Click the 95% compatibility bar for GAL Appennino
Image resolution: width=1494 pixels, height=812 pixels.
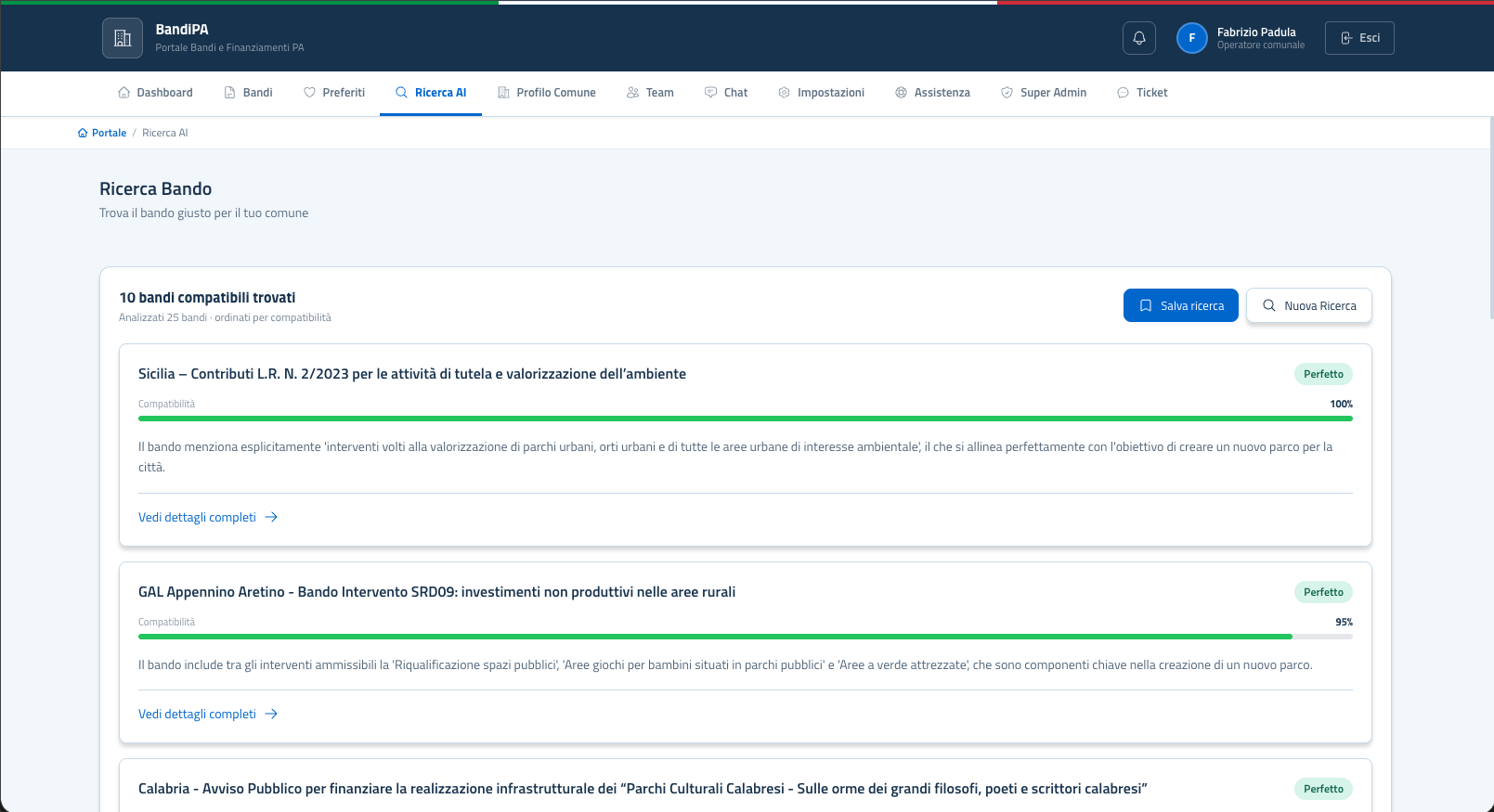[746, 637]
